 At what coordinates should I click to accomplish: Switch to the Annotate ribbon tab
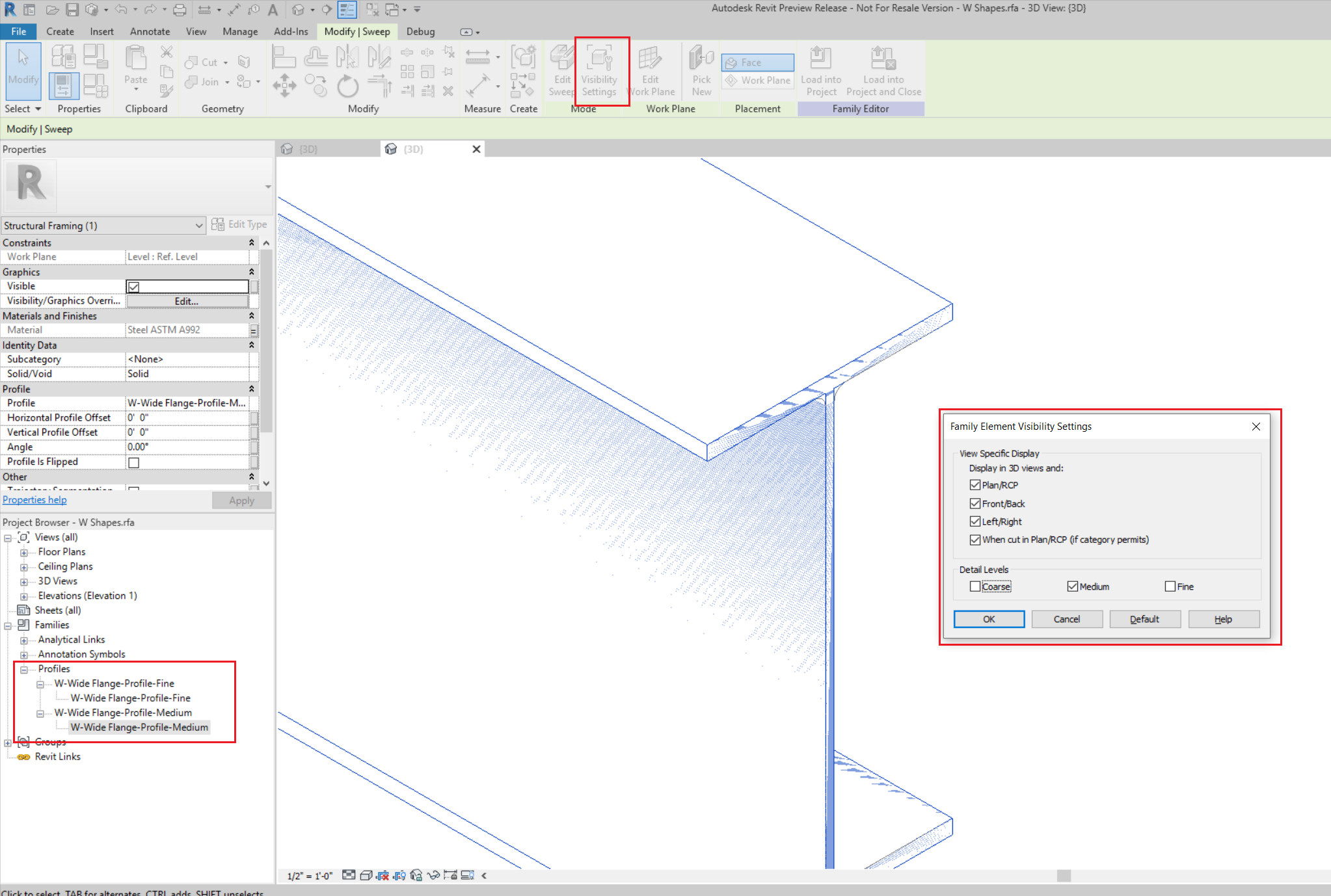150,31
